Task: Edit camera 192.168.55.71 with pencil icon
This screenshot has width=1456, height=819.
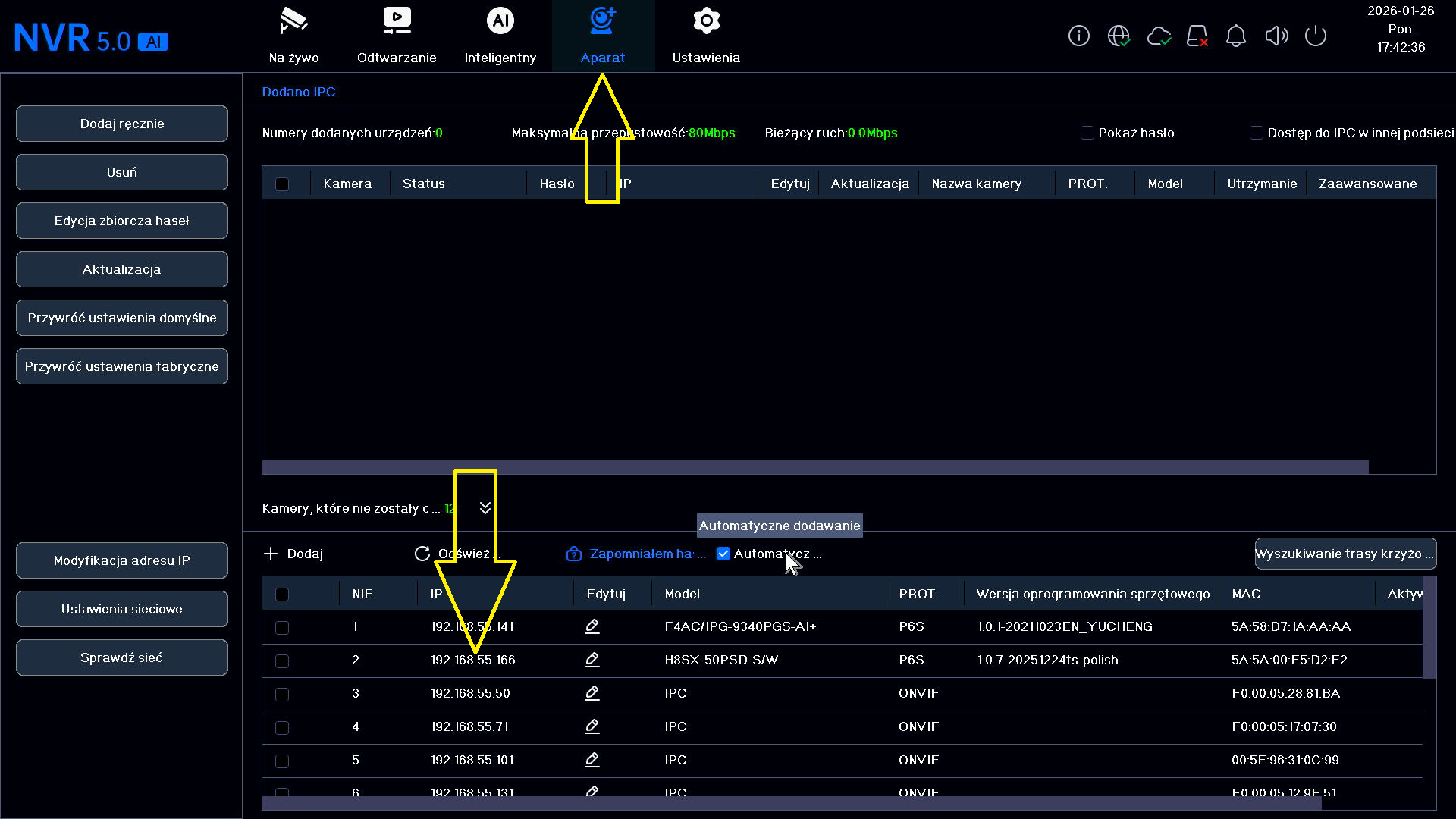Action: pos(592,726)
